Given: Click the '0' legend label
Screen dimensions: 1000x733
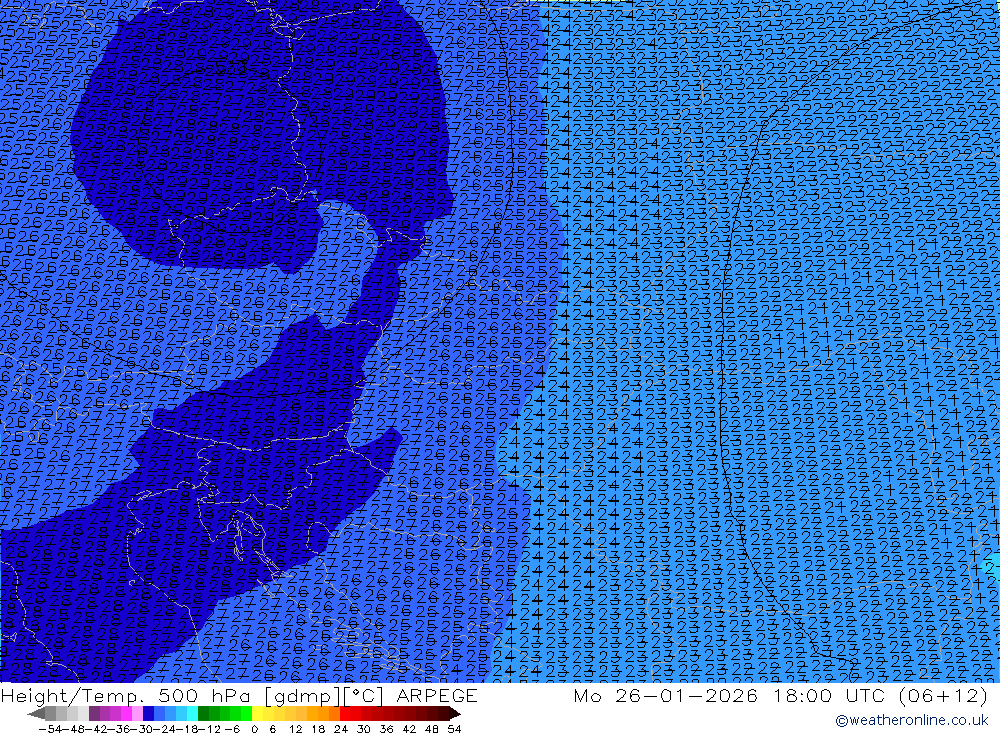Looking at the screenshot, I should coord(254,729).
